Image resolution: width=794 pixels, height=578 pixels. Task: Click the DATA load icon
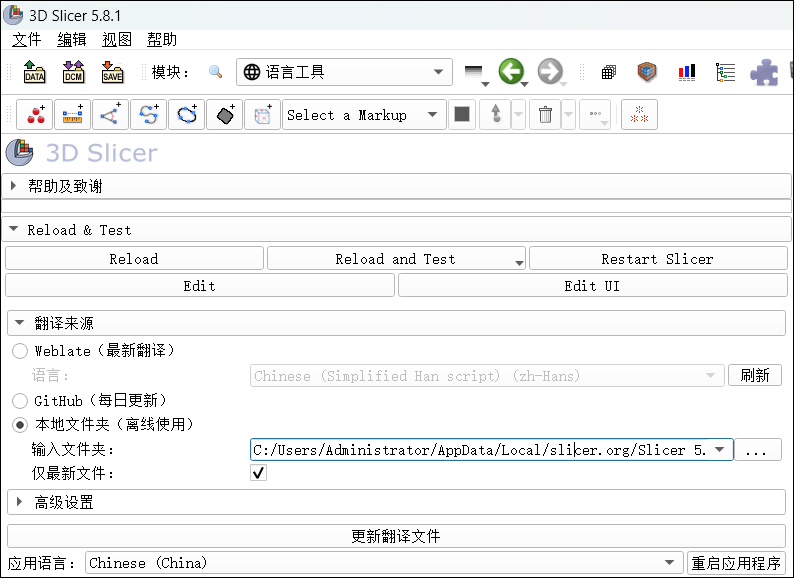tap(34, 72)
